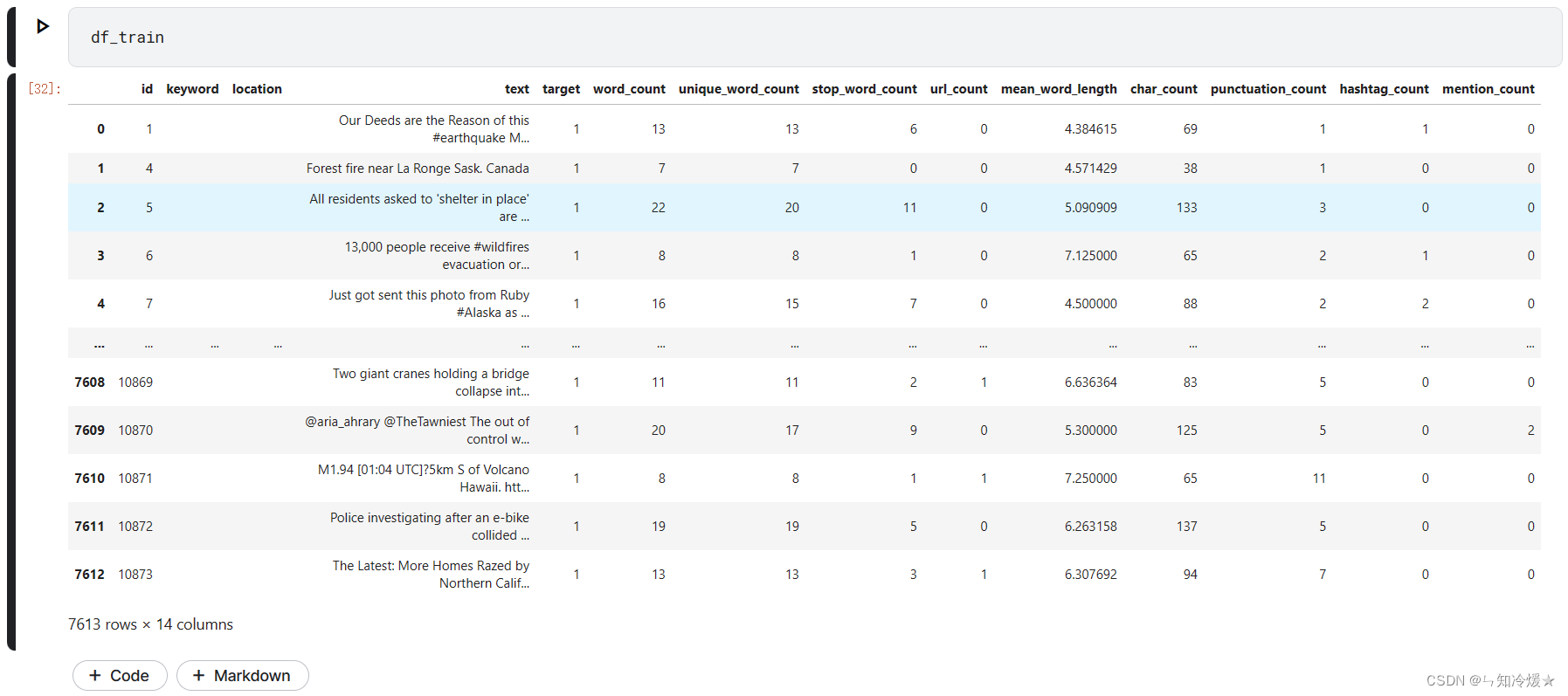
Task: Click char_count value 88
Action: tap(1190, 304)
